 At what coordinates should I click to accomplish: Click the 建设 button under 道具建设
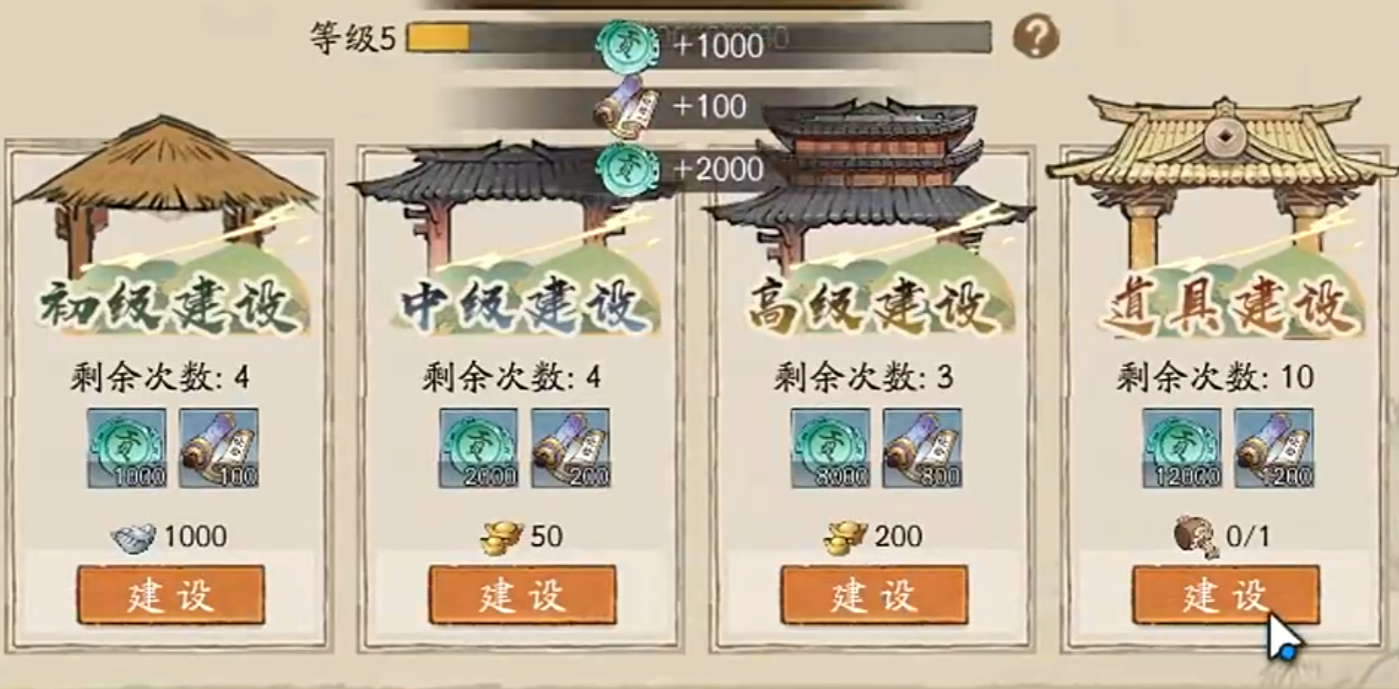tap(1226, 595)
